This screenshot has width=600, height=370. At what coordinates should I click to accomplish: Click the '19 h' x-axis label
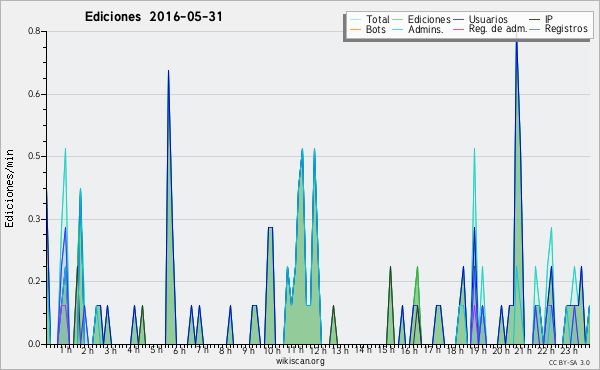(478, 351)
